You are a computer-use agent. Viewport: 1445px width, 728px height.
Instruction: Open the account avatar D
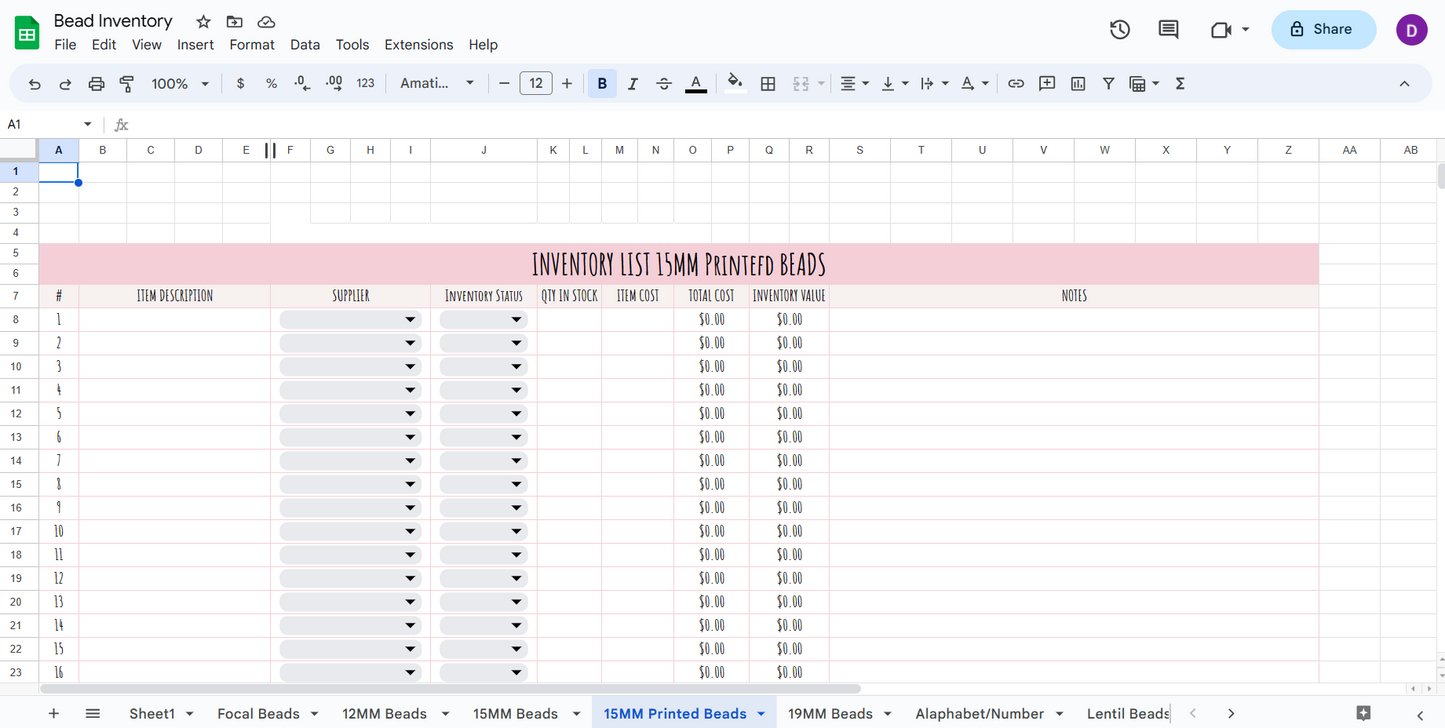pos(1412,30)
